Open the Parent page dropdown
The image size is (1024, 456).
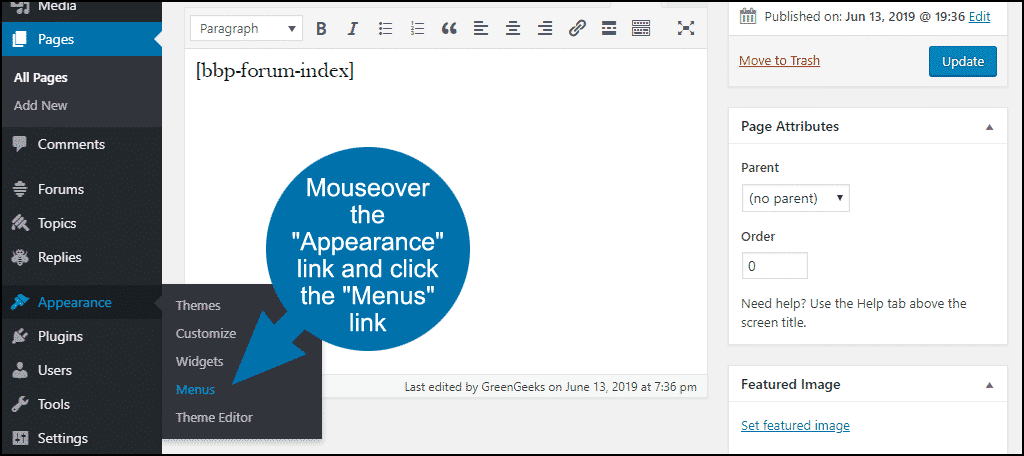(x=795, y=198)
